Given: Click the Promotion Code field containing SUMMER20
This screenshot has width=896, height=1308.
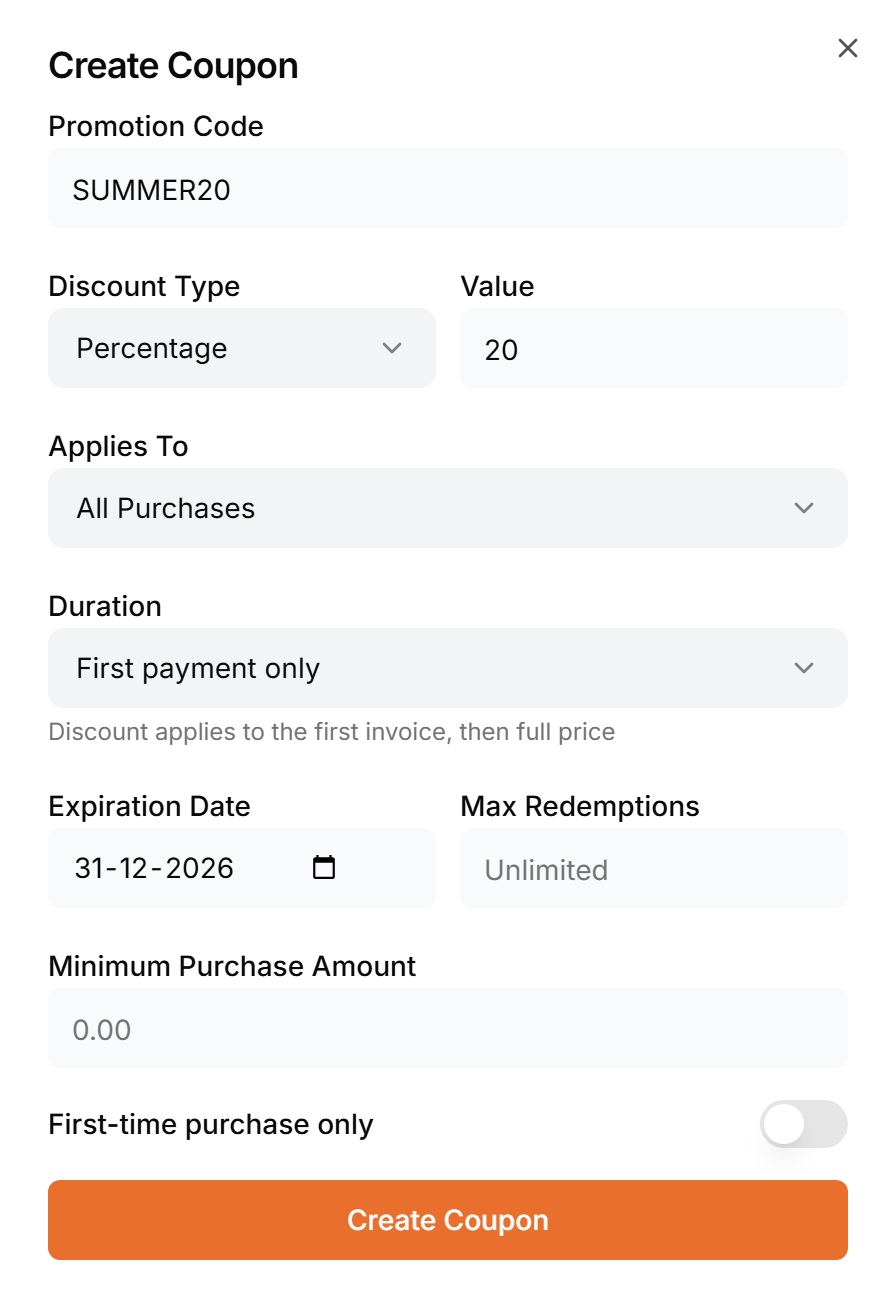Looking at the screenshot, I should pos(448,188).
